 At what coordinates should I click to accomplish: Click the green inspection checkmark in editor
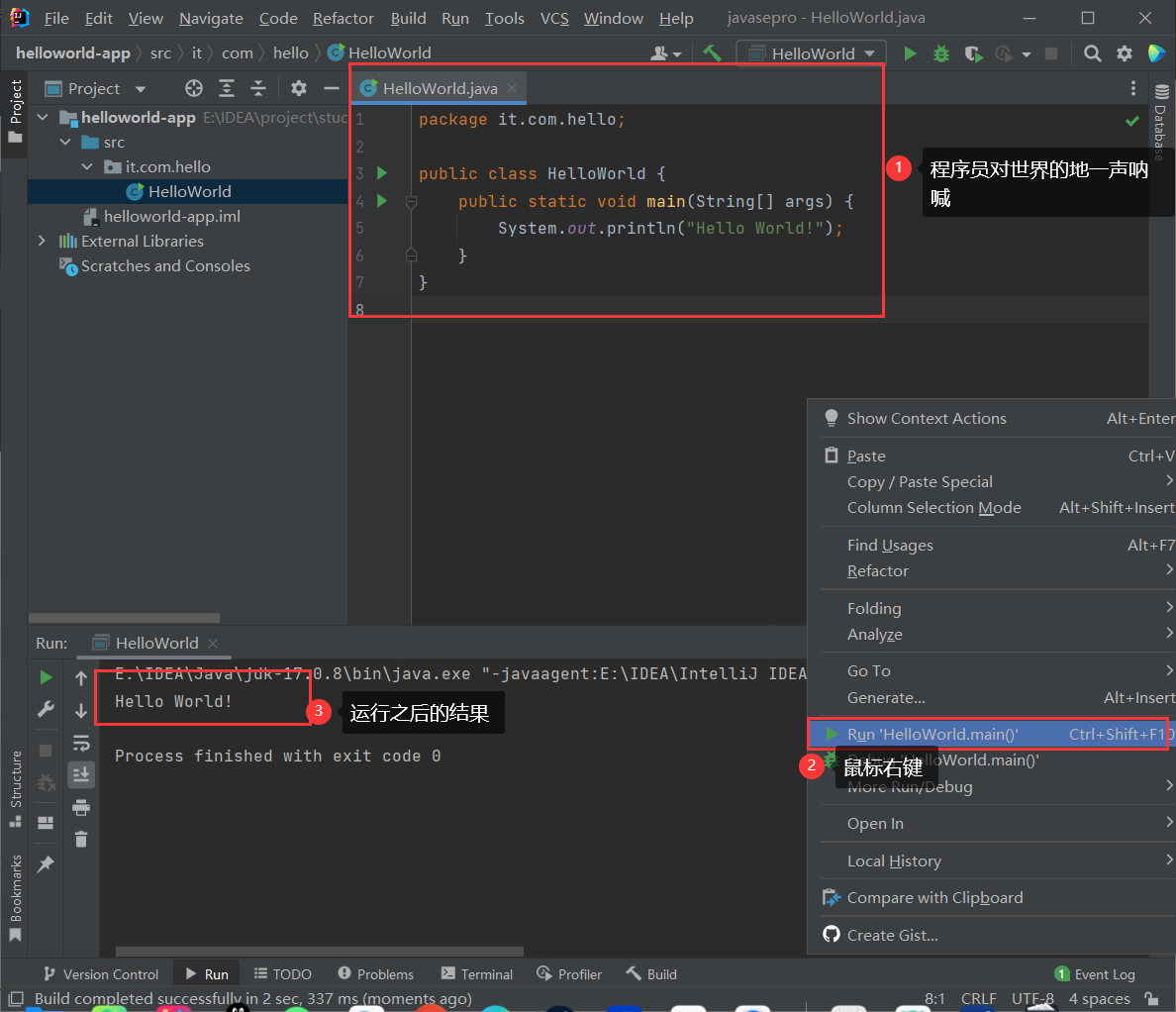click(x=1132, y=121)
